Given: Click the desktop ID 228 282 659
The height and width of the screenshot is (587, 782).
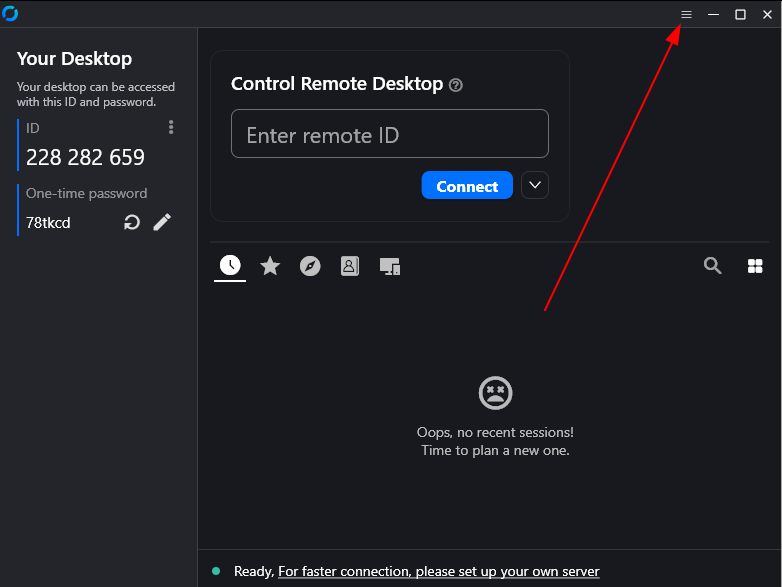Looking at the screenshot, I should (85, 158).
